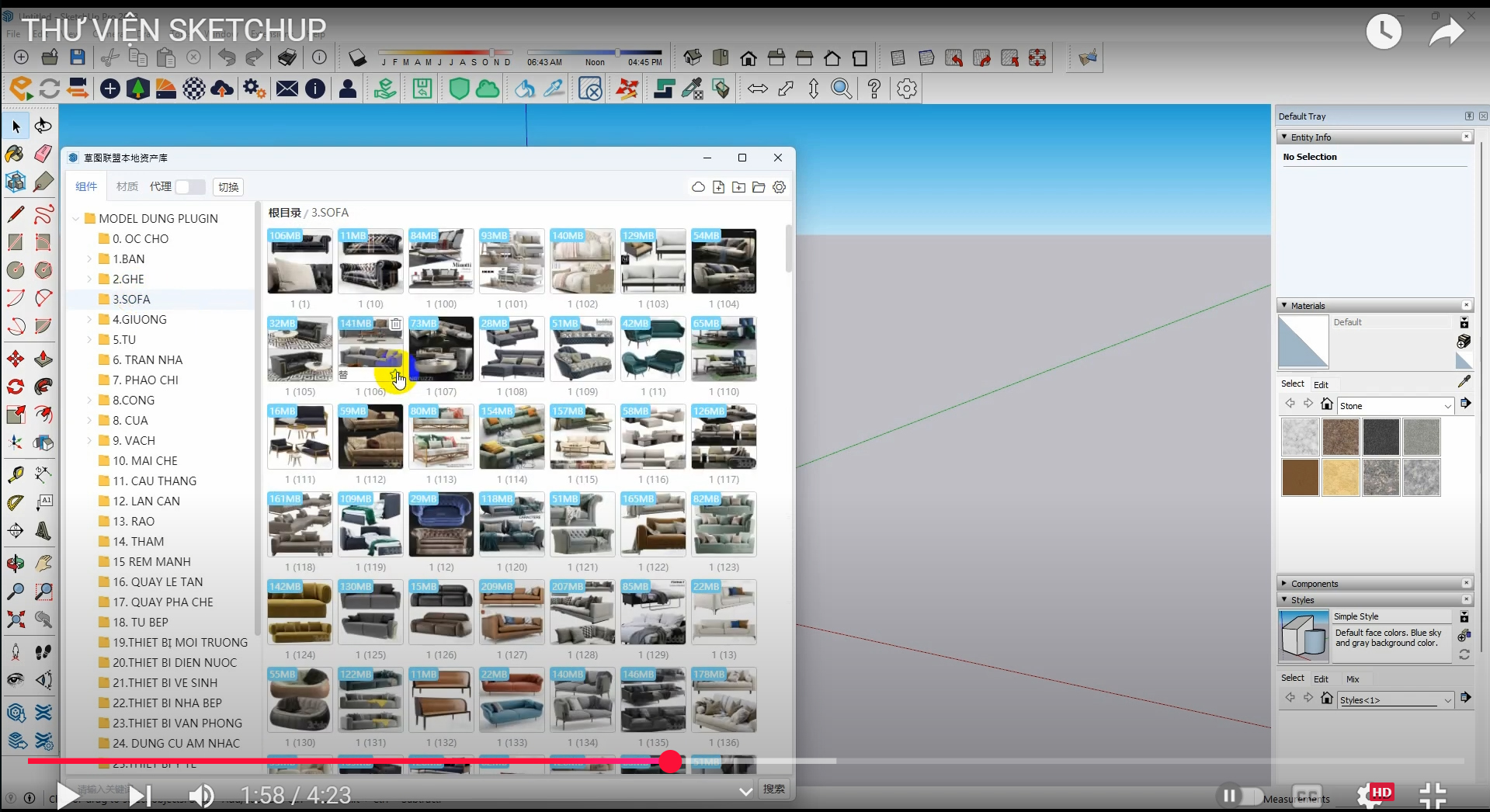
Task: Toggle YouTube autoplay switch
Action: (x=1240, y=796)
